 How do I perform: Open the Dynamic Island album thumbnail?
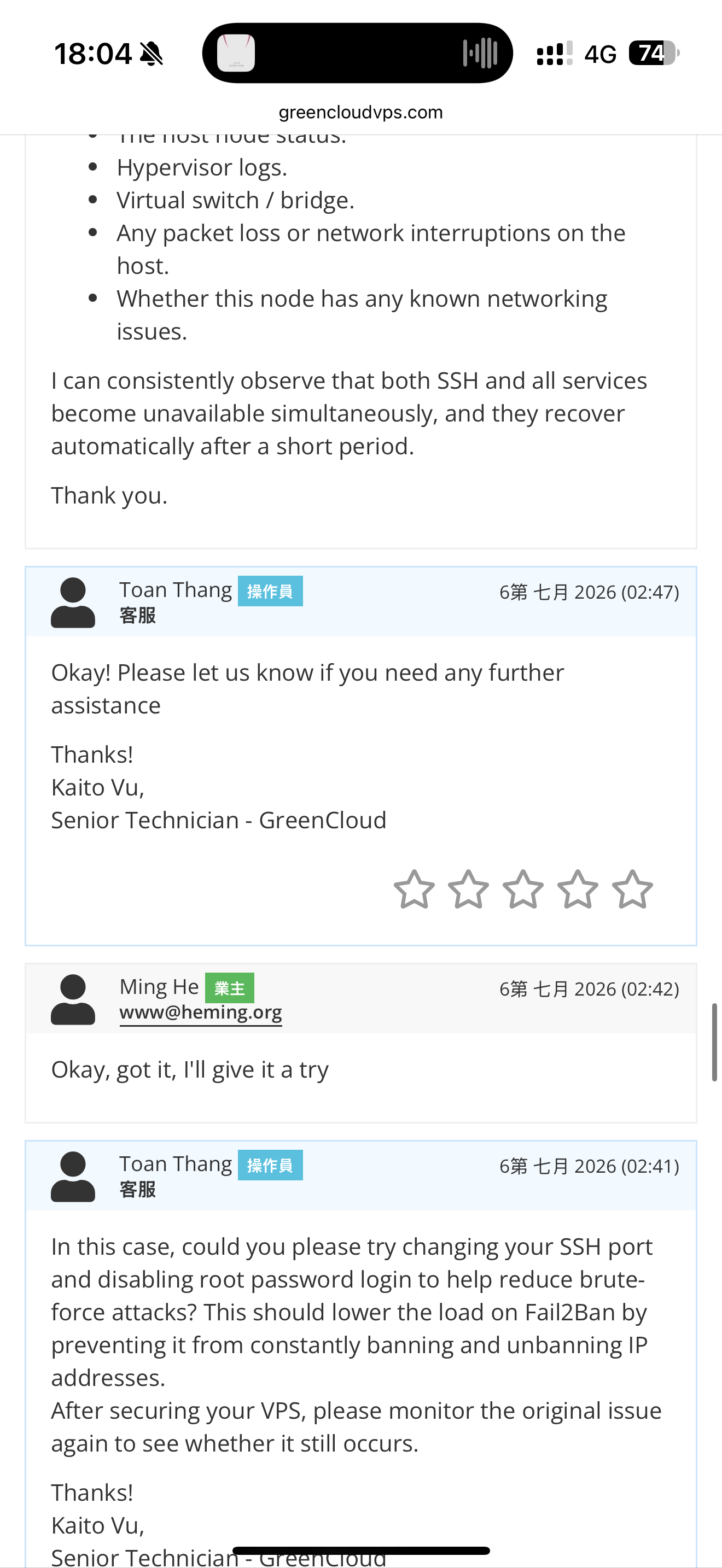point(236,53)
